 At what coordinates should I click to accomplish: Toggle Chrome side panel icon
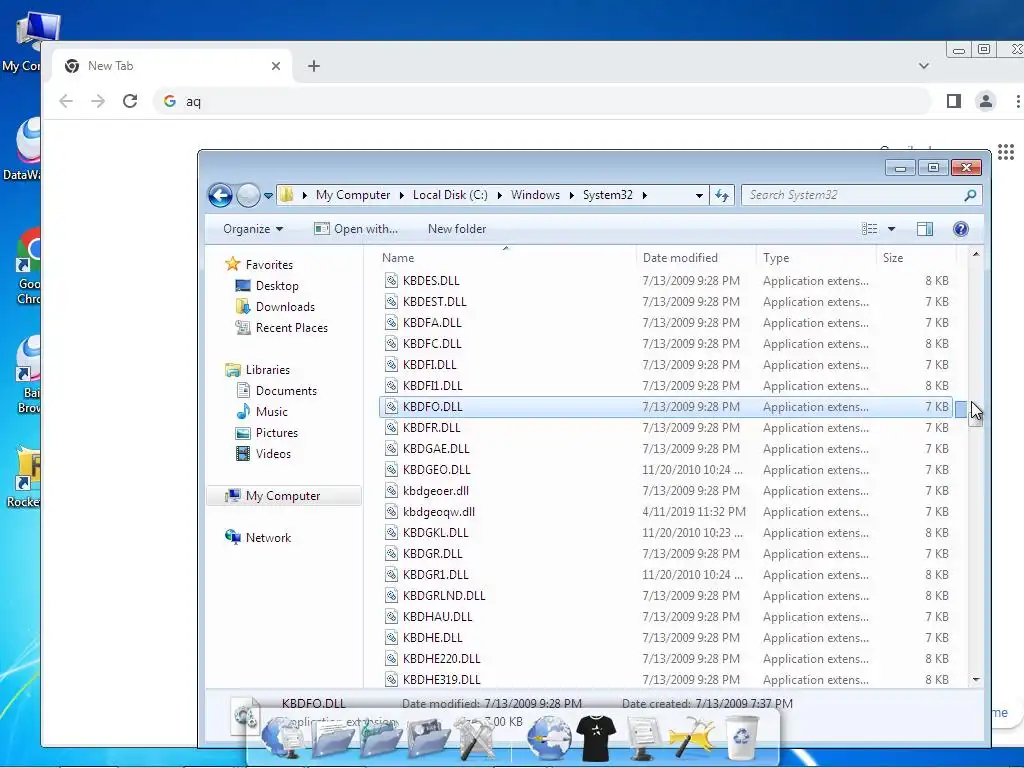(x=953, y=101)
